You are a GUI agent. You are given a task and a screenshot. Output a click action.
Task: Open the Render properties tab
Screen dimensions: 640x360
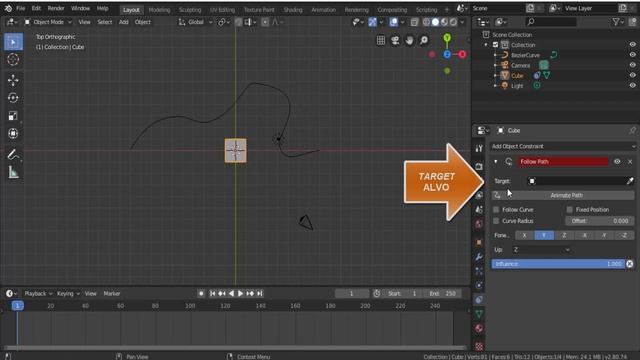[479, 167]
